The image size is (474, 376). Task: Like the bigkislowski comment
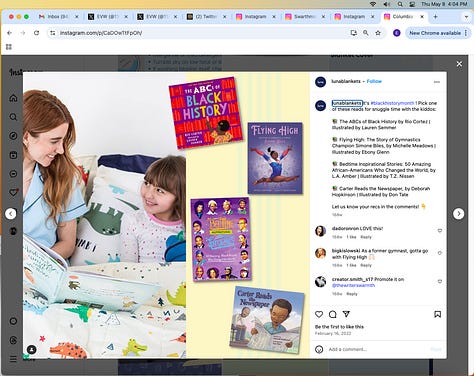point(440,253)
